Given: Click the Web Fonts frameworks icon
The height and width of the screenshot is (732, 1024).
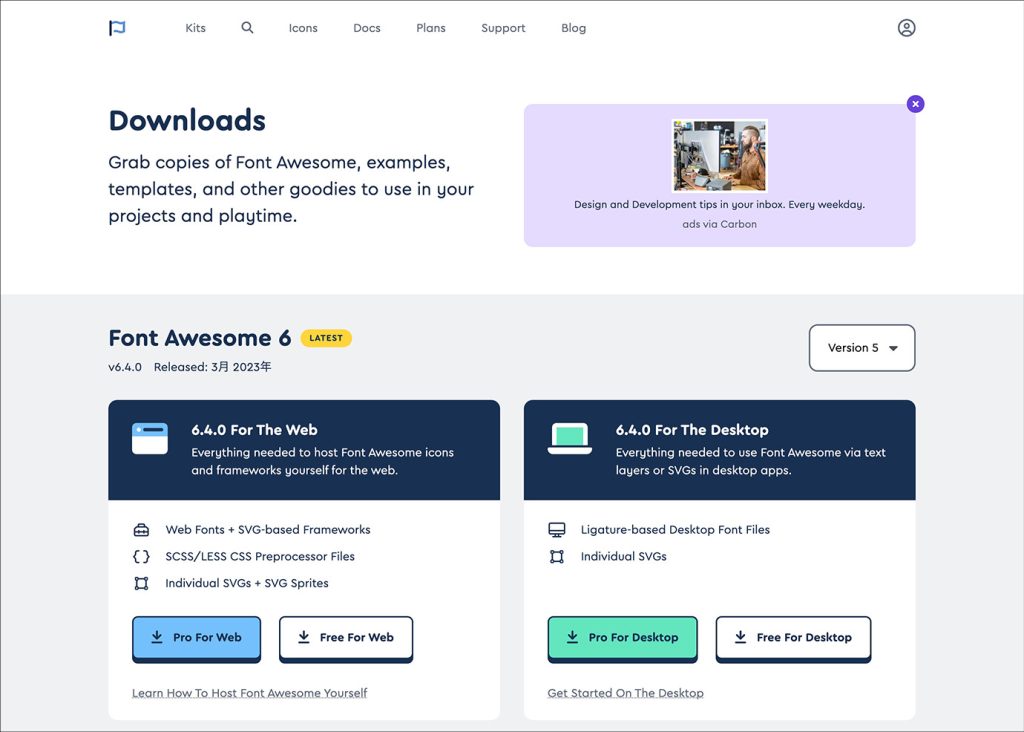Looking at the screenshot, I should pos(141,529).
